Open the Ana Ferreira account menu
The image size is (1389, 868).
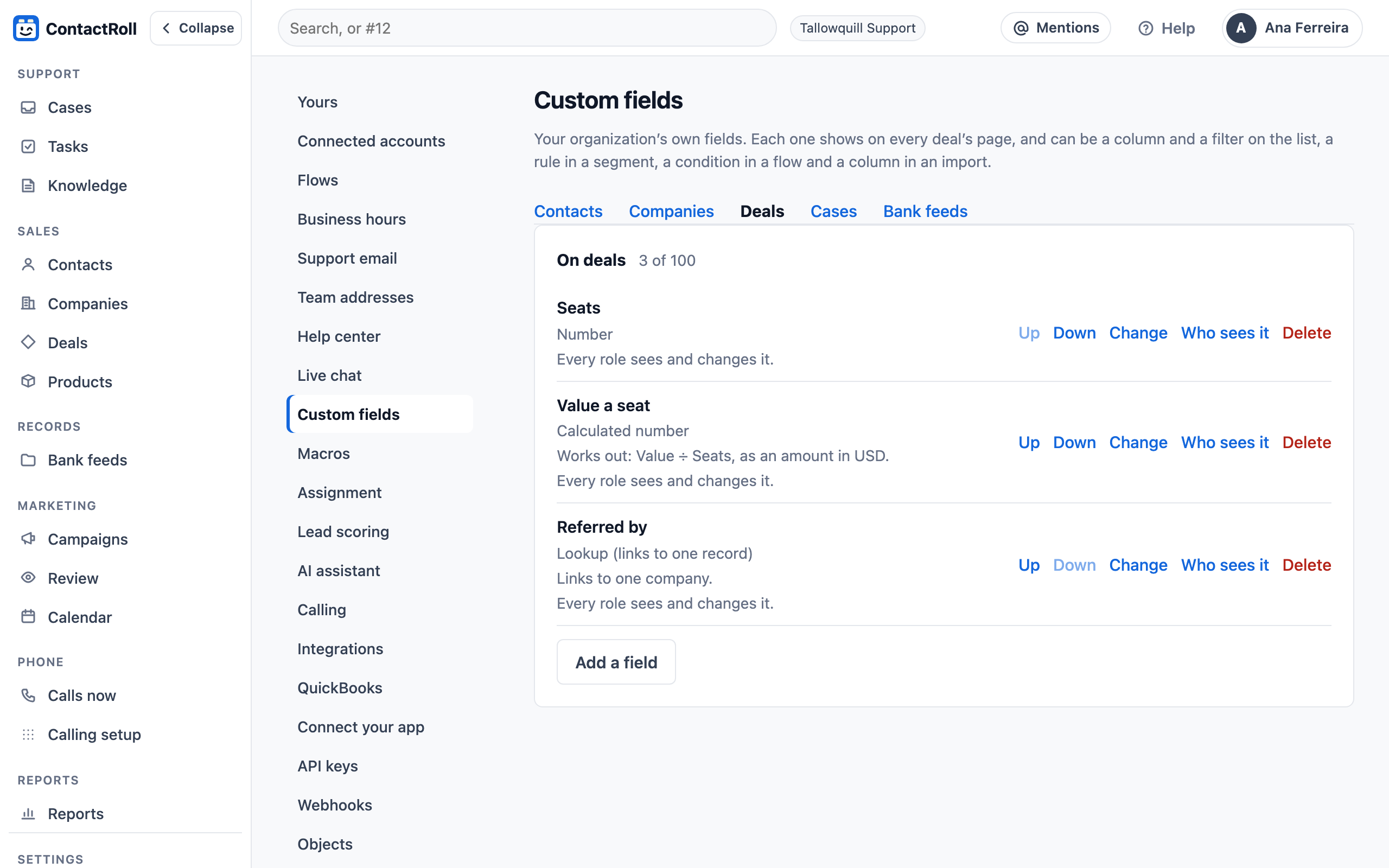[1291, 28]
